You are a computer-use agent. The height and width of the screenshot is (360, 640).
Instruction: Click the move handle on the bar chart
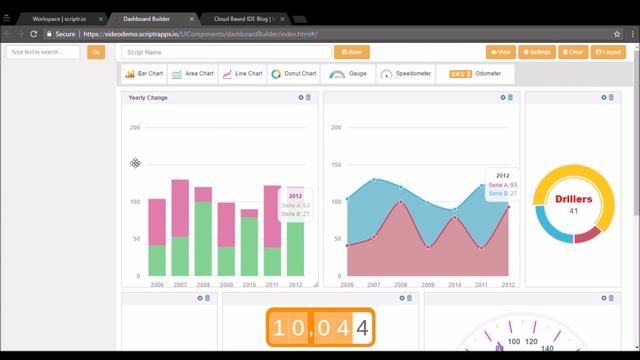(x=135, y=163)
